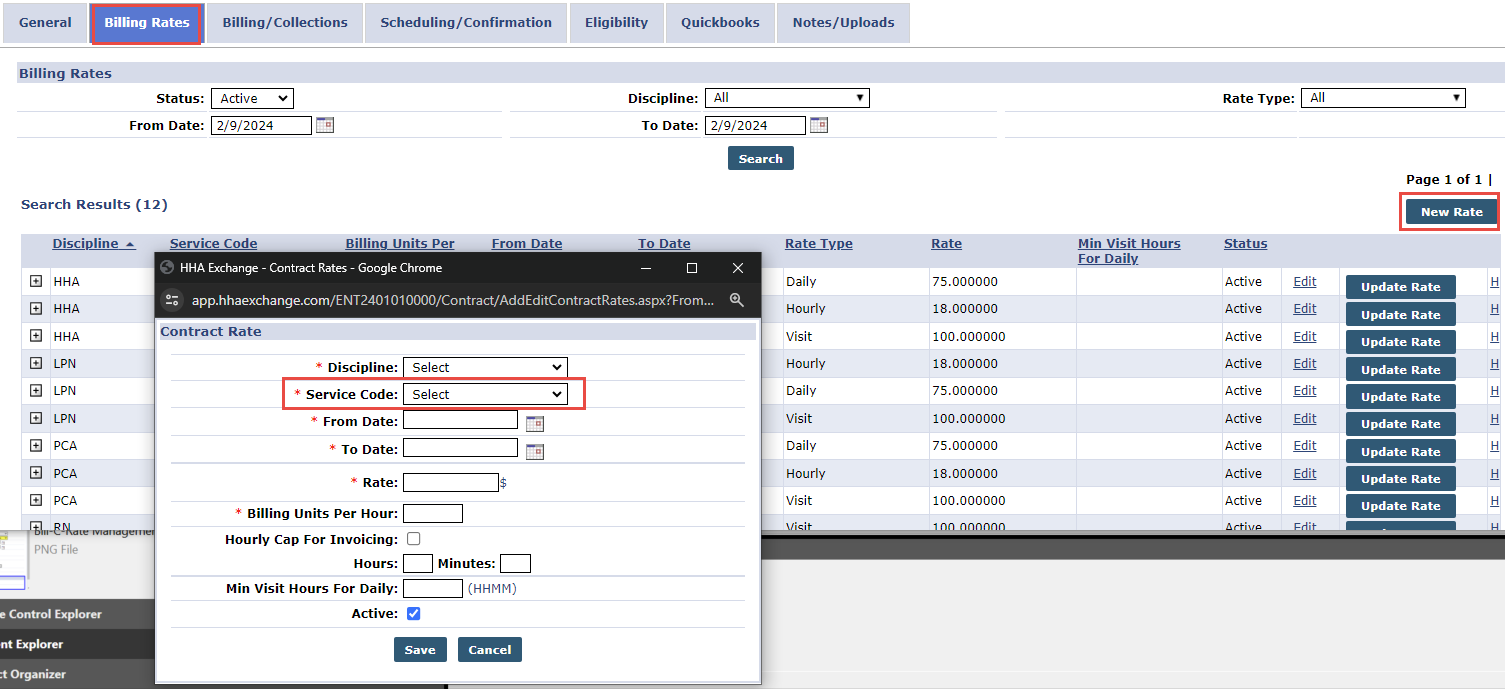This screenshot has width=1505, height=689.
Task: Expand the HHA Daily rate row
Action: [x=36, y=281]
